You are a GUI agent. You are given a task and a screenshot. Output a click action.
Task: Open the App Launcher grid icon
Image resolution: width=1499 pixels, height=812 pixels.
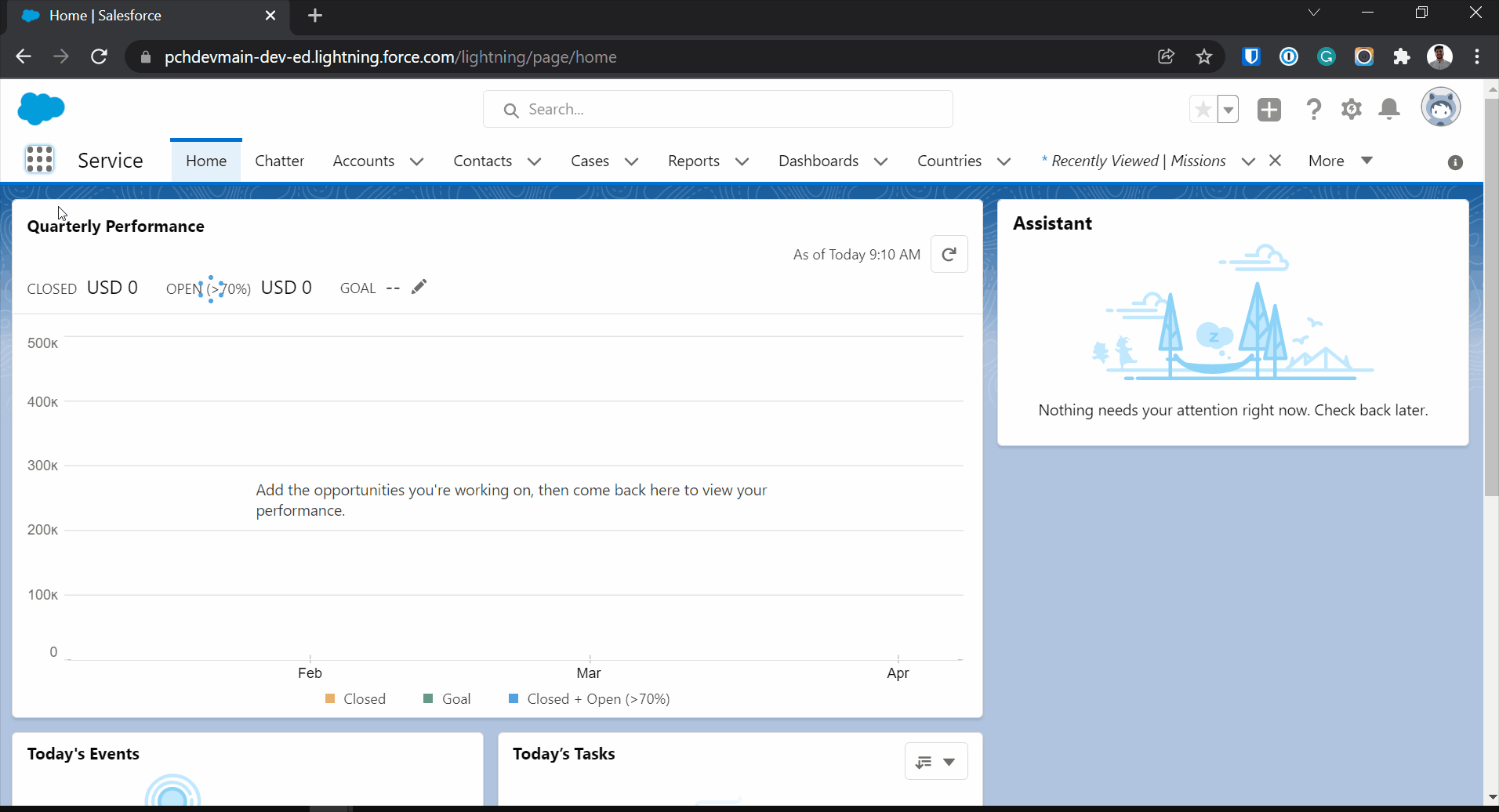click(38, 159)
